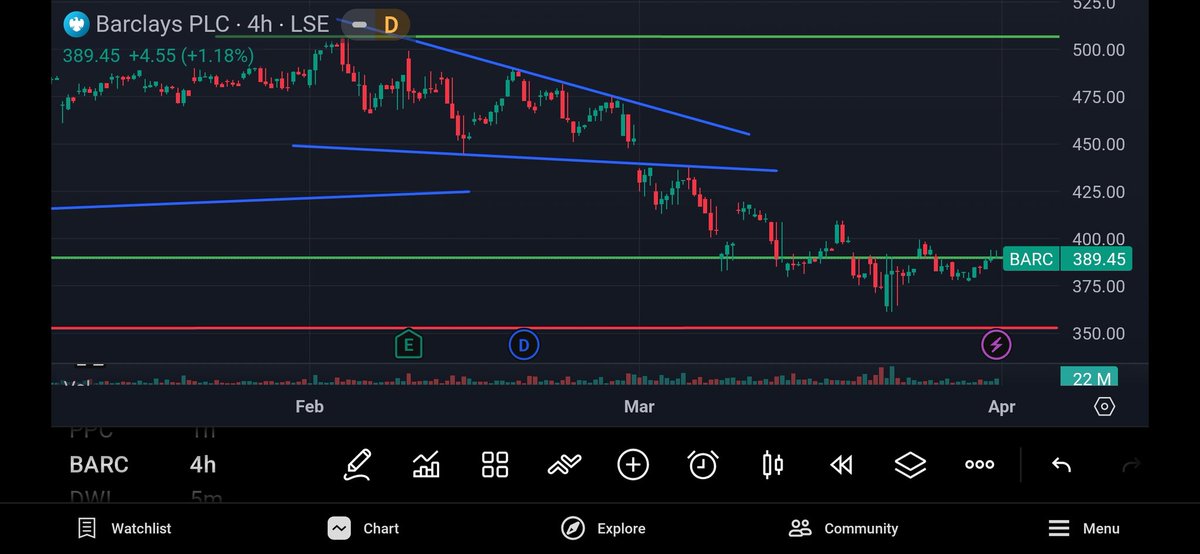
Task: Select the green line near 500
Action: tap(637, 36)
